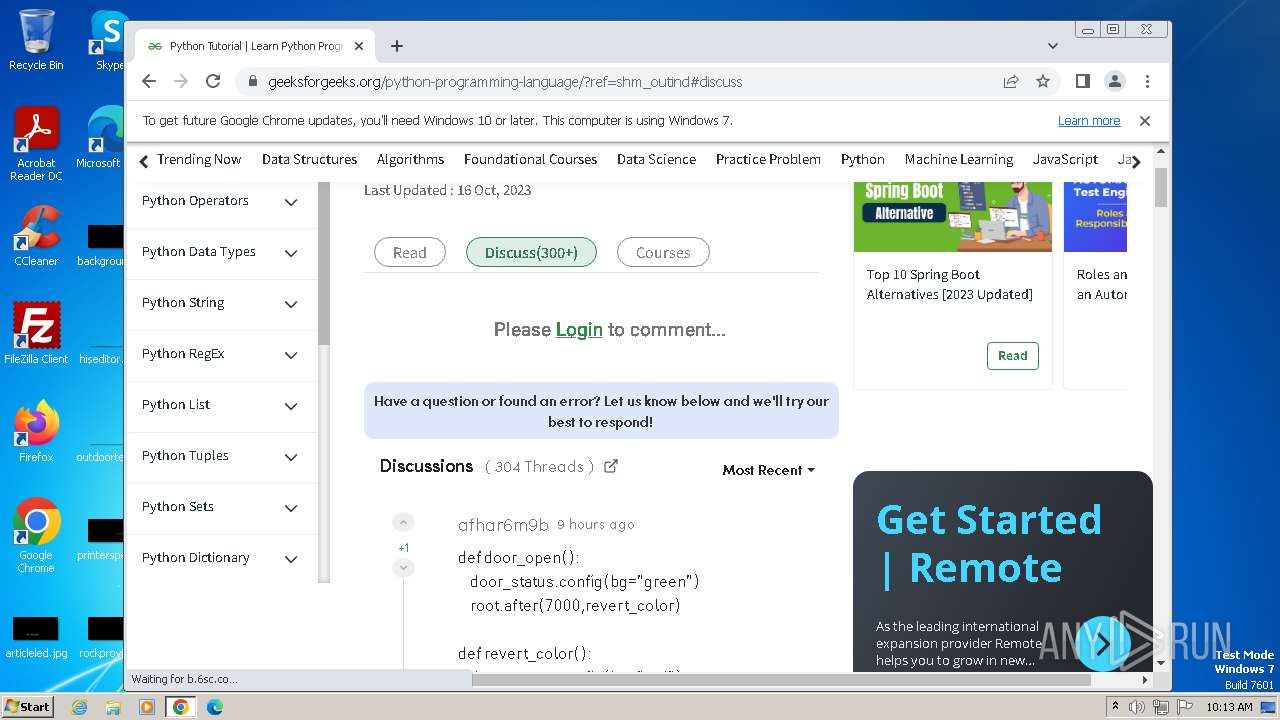Open Chrome three-dot menu
Screen dimensions: 1280x720
pos(1147,81)
